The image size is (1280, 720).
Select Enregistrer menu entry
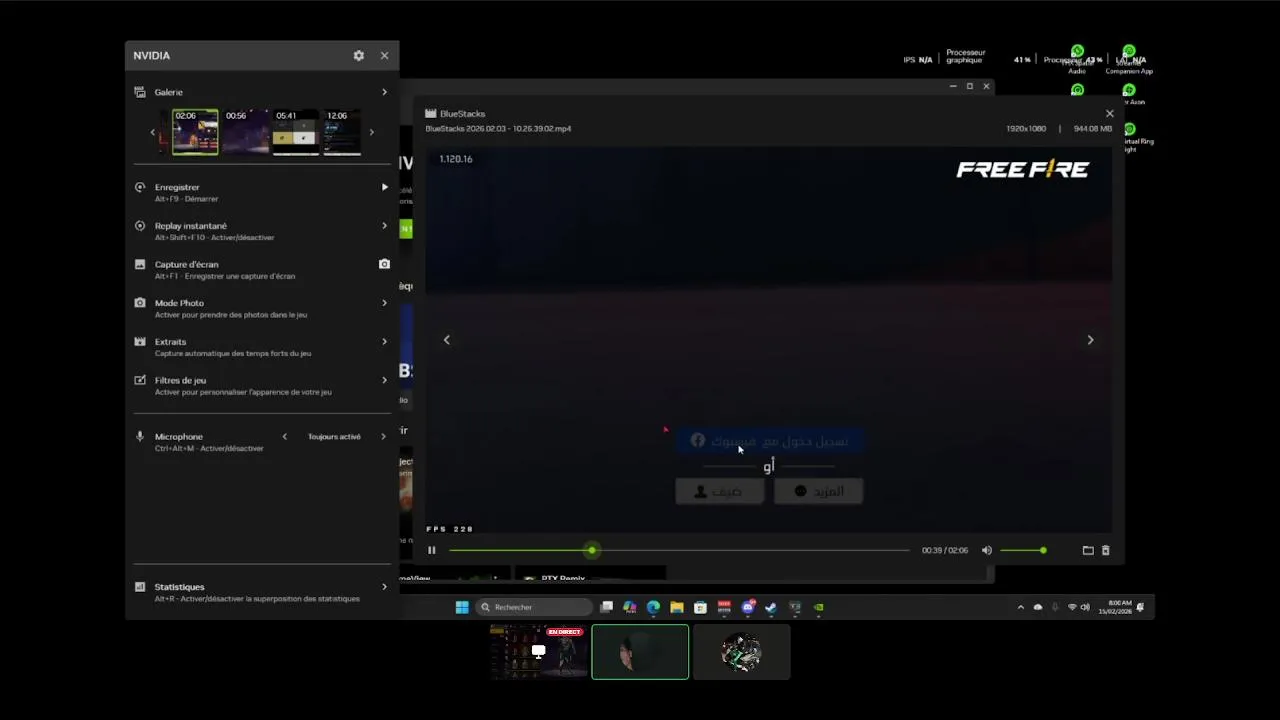(262, 192)
